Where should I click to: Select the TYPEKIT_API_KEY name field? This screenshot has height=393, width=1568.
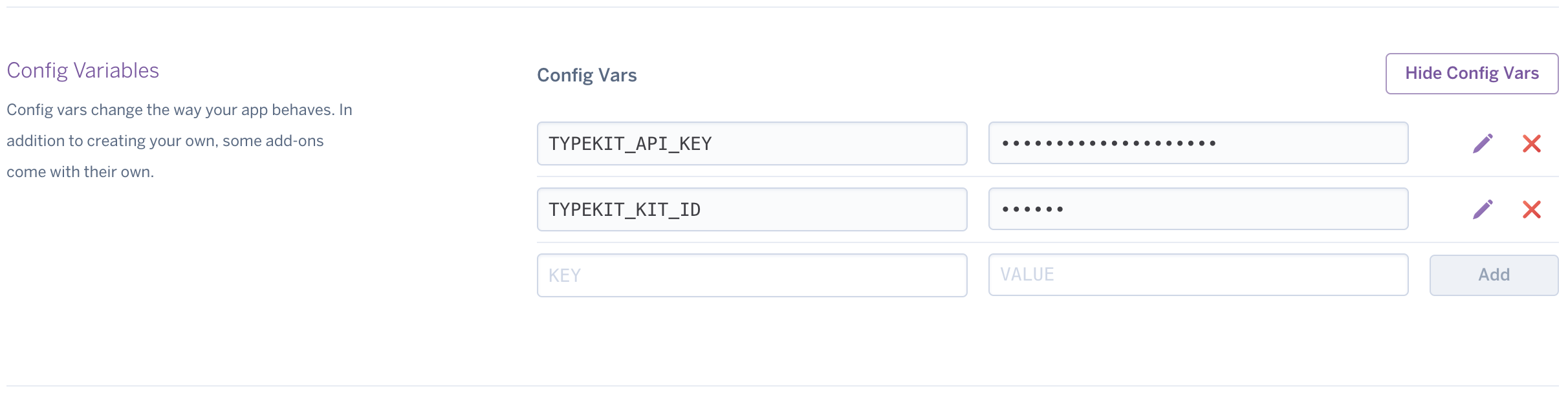[752, 143]
